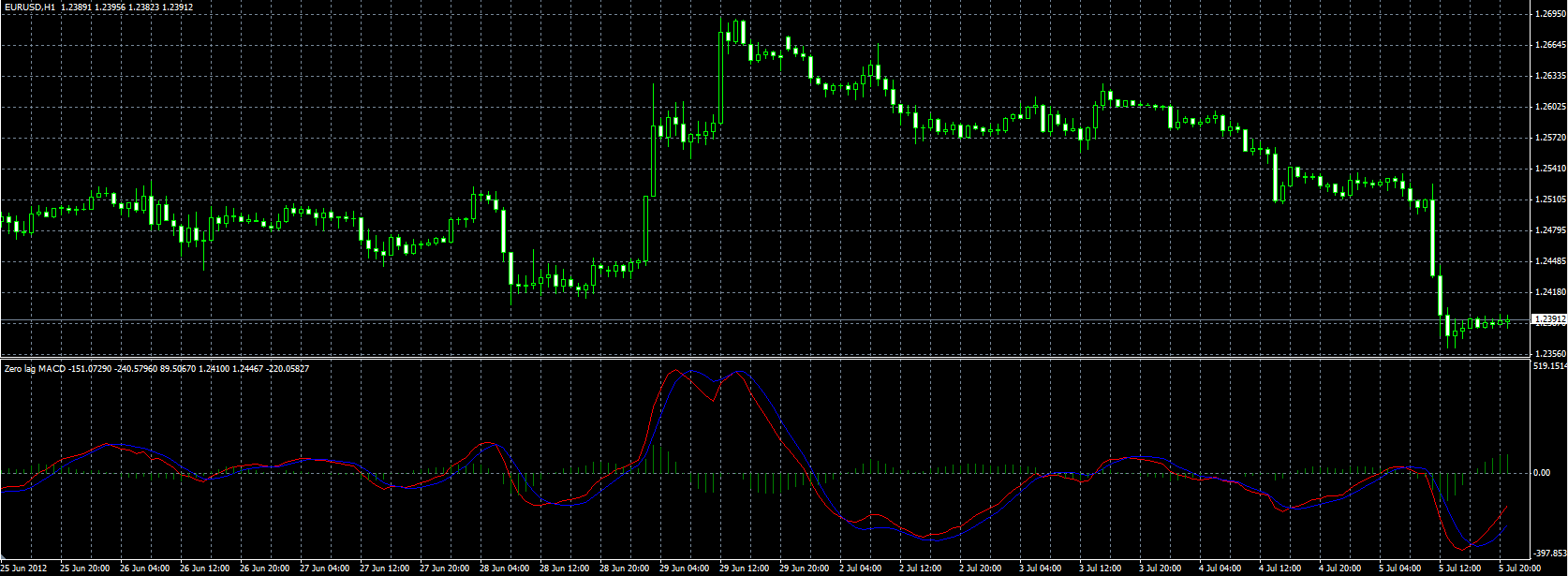Click price scale value 1.24795

[1549, 230]
